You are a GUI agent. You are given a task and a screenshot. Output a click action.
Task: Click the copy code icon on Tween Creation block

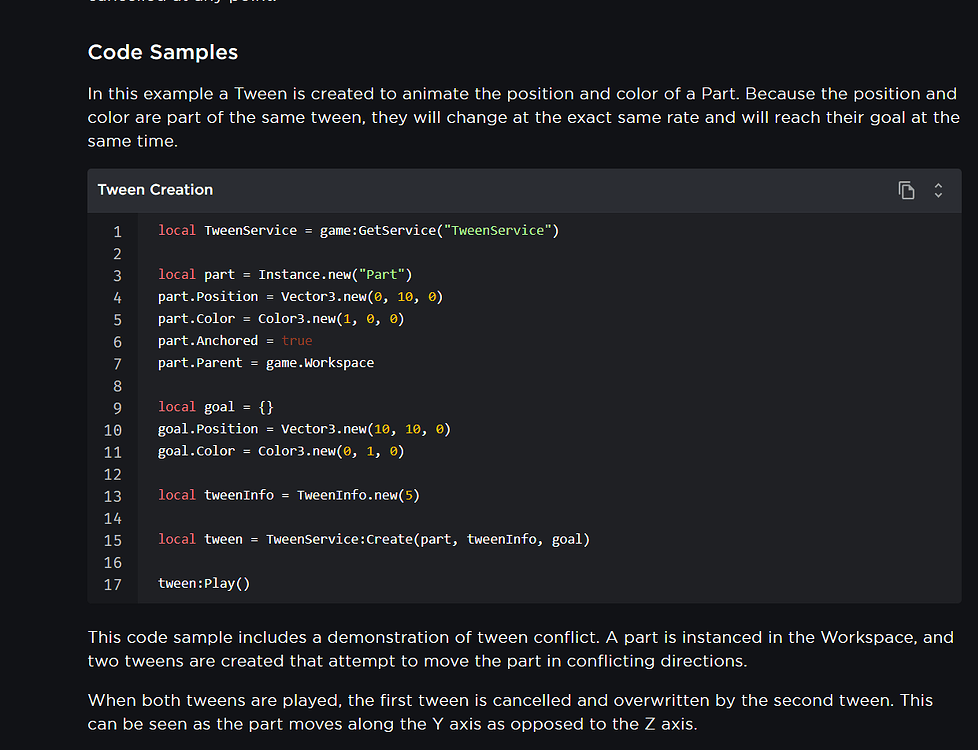(x=906, y=190)
